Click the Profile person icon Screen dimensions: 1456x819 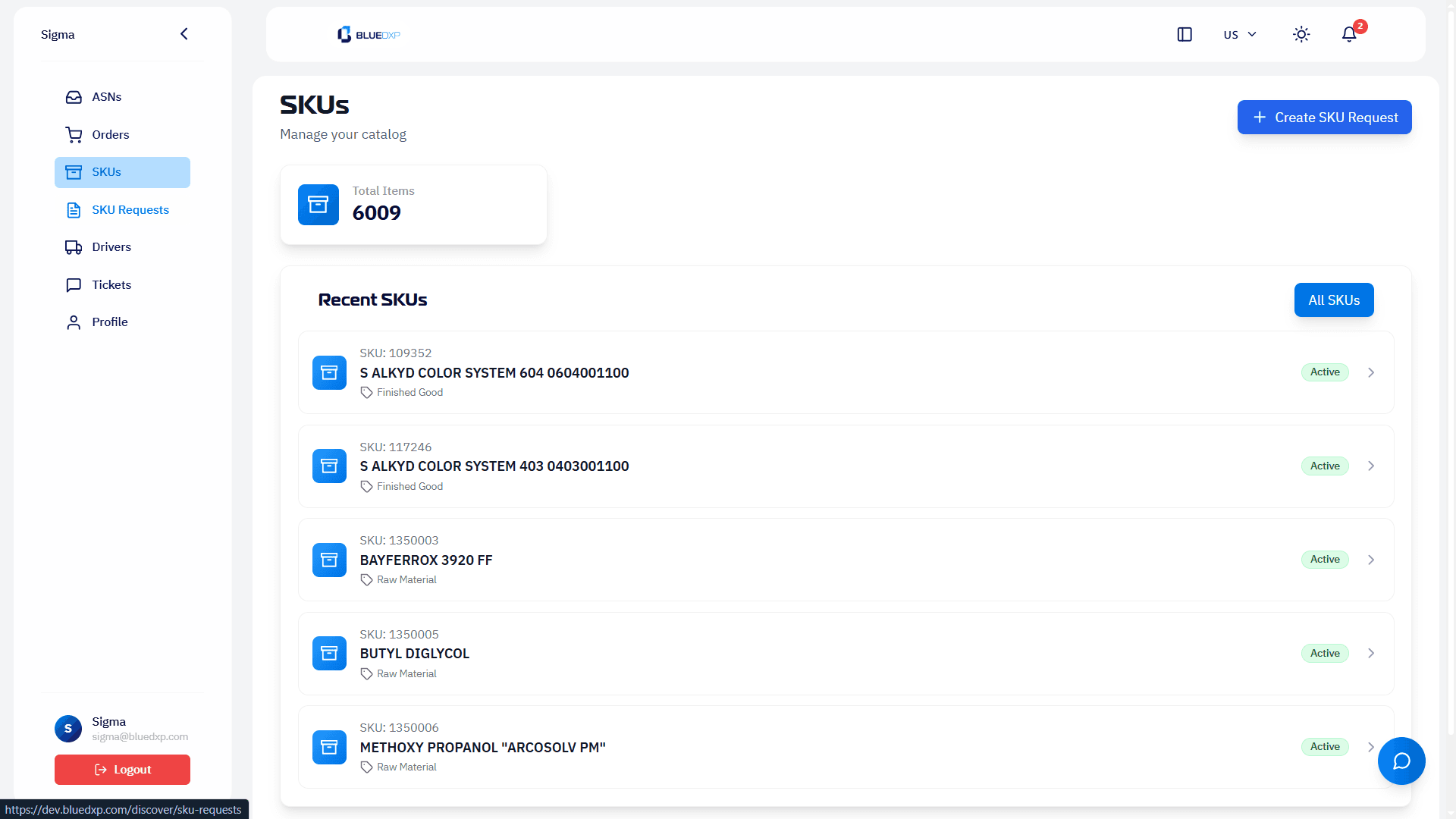74,322
